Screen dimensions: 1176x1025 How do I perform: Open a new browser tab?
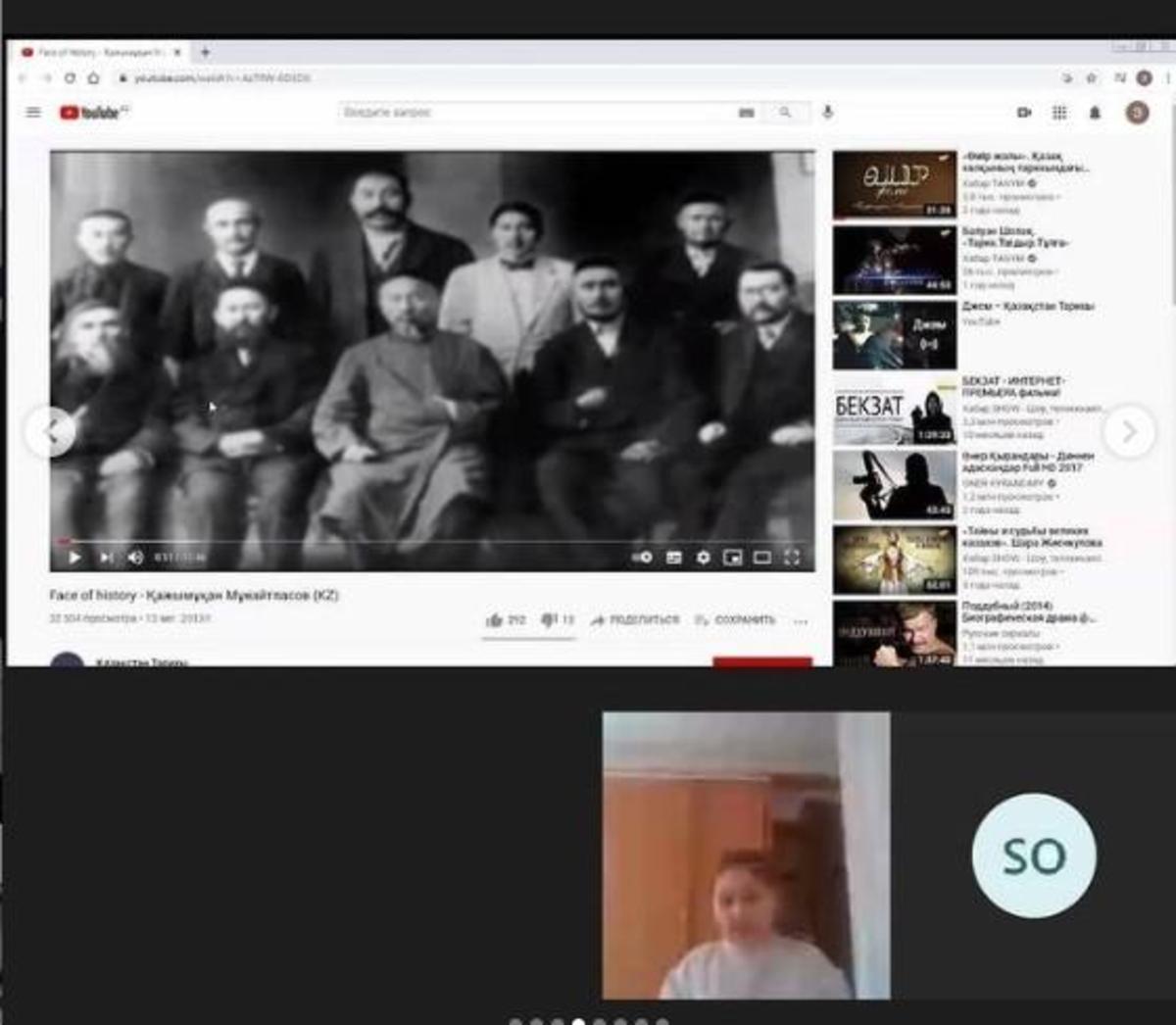[205, 52]
